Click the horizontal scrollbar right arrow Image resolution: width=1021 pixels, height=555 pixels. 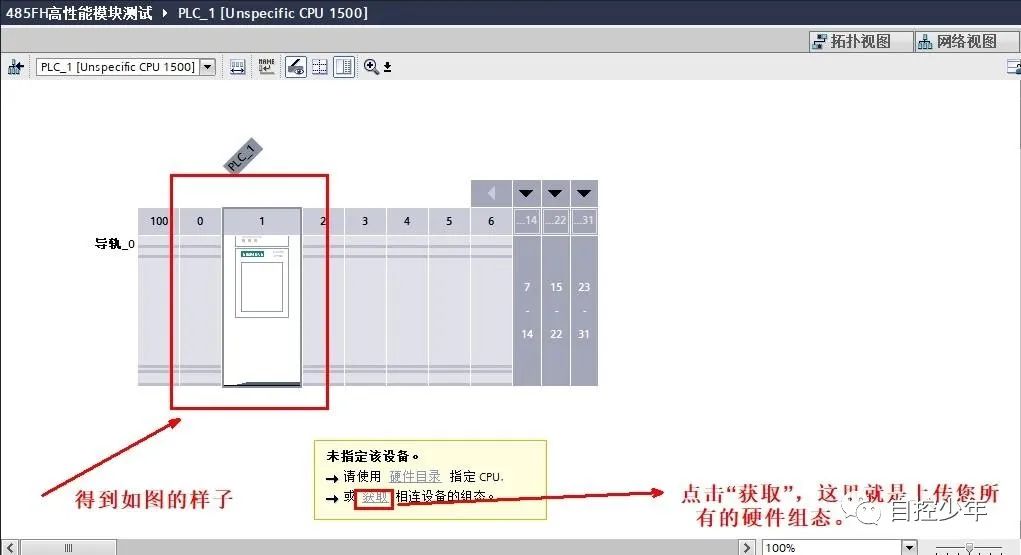coord(747,548)
